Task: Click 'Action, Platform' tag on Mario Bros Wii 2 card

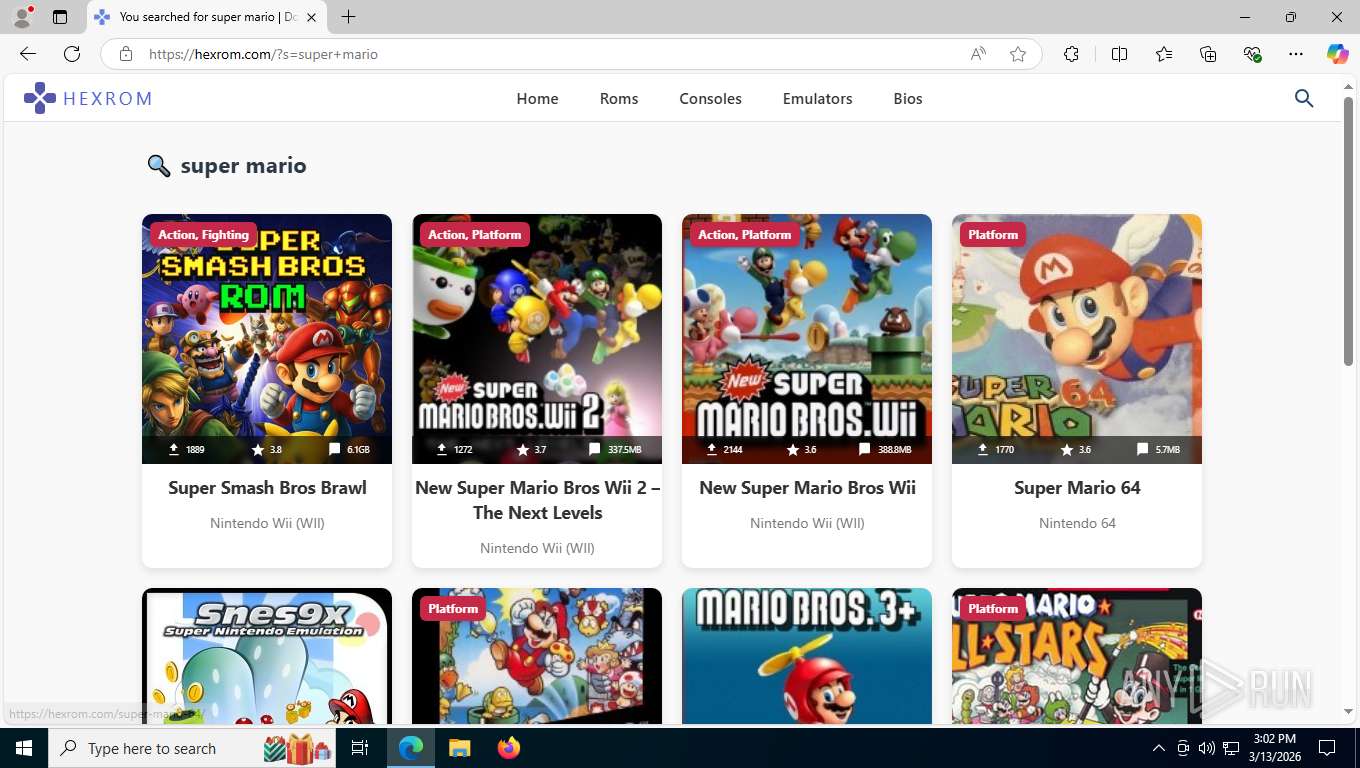Action: [x=475, y=235]
